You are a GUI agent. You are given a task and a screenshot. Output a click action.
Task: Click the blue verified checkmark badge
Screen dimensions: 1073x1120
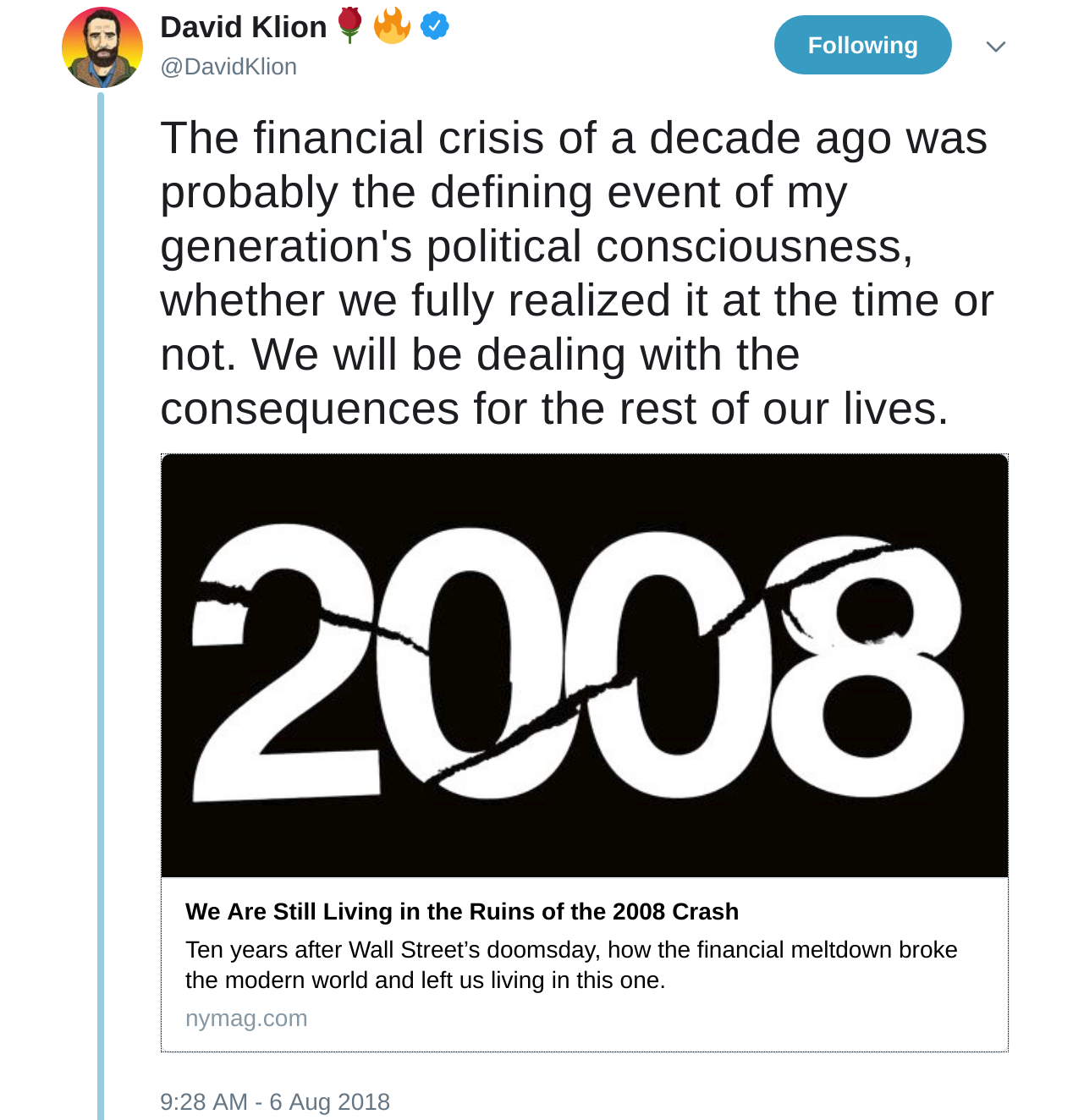435,26
